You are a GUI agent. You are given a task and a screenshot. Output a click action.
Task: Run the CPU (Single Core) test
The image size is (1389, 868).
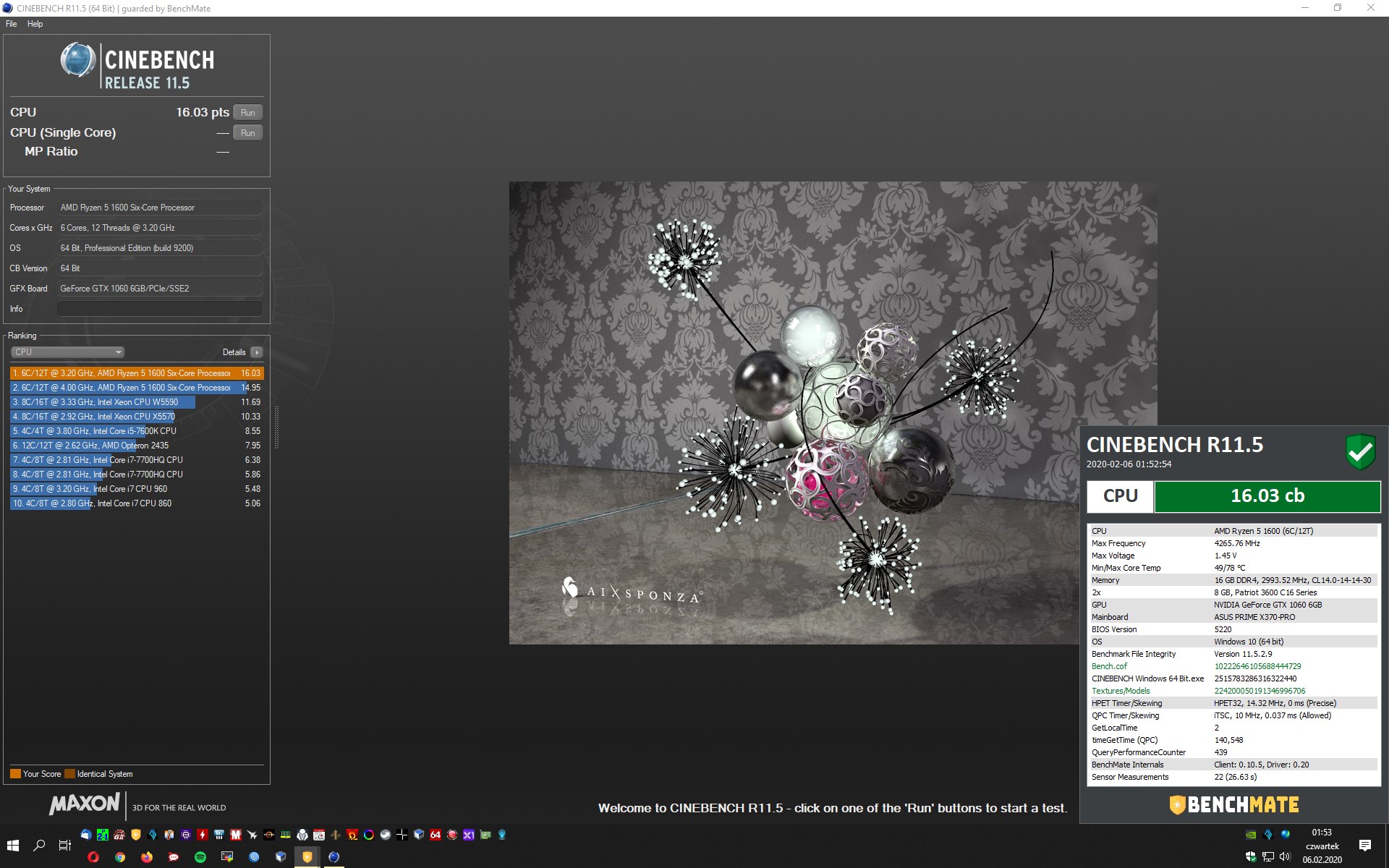pyautogui.click(x=247, y=133)
